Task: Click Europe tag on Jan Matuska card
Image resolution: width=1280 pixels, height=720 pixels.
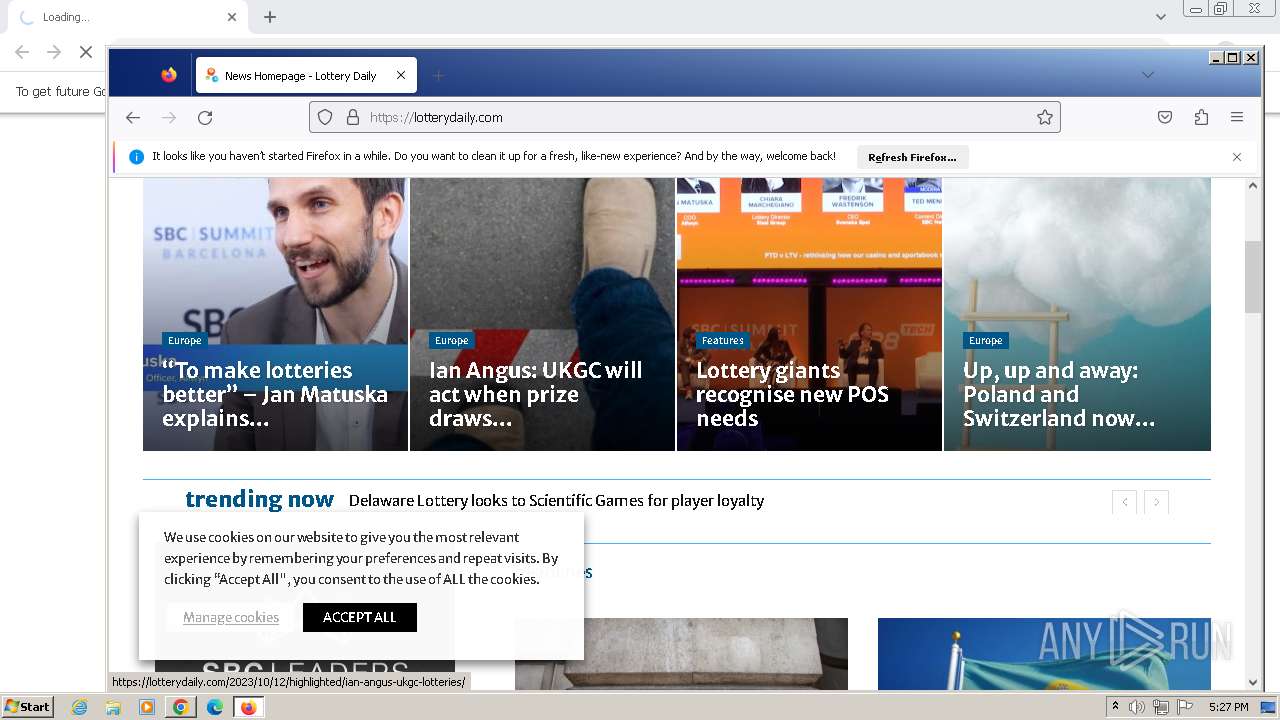Action: 184,340
